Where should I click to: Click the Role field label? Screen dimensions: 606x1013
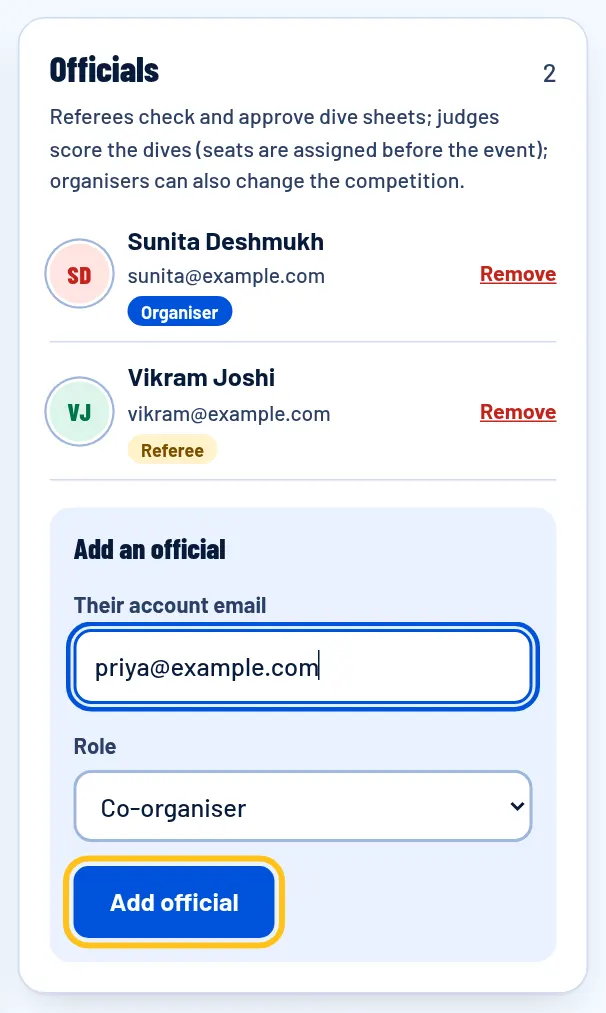pos(95,746)
